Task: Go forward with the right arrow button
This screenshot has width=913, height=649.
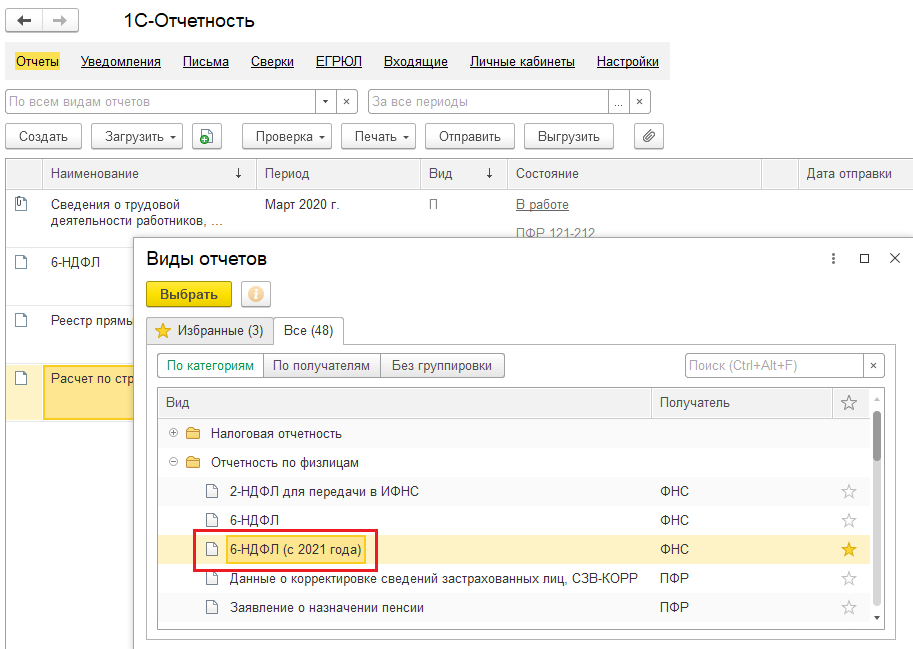Action: [x=60, y=21]
